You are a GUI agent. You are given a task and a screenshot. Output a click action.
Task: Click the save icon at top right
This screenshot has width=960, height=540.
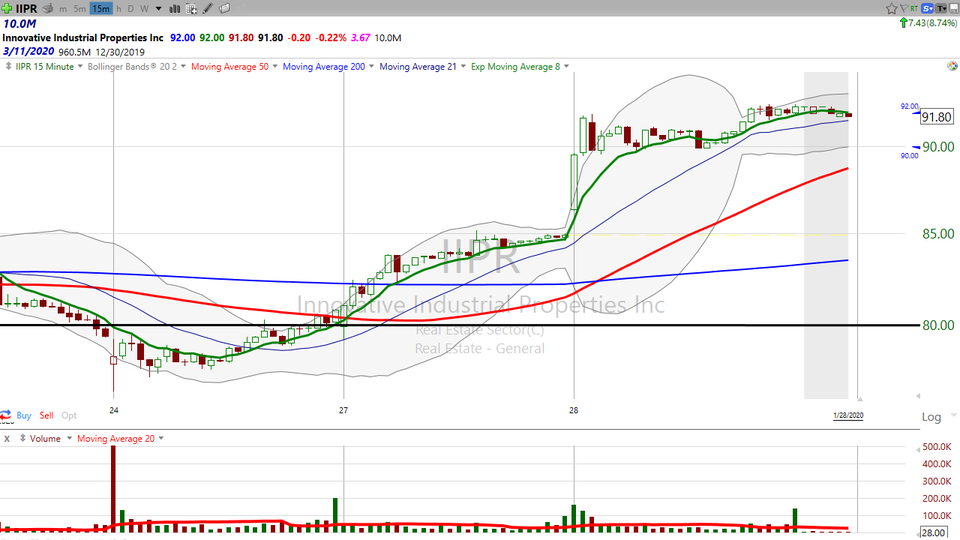(x=953, y=8)
